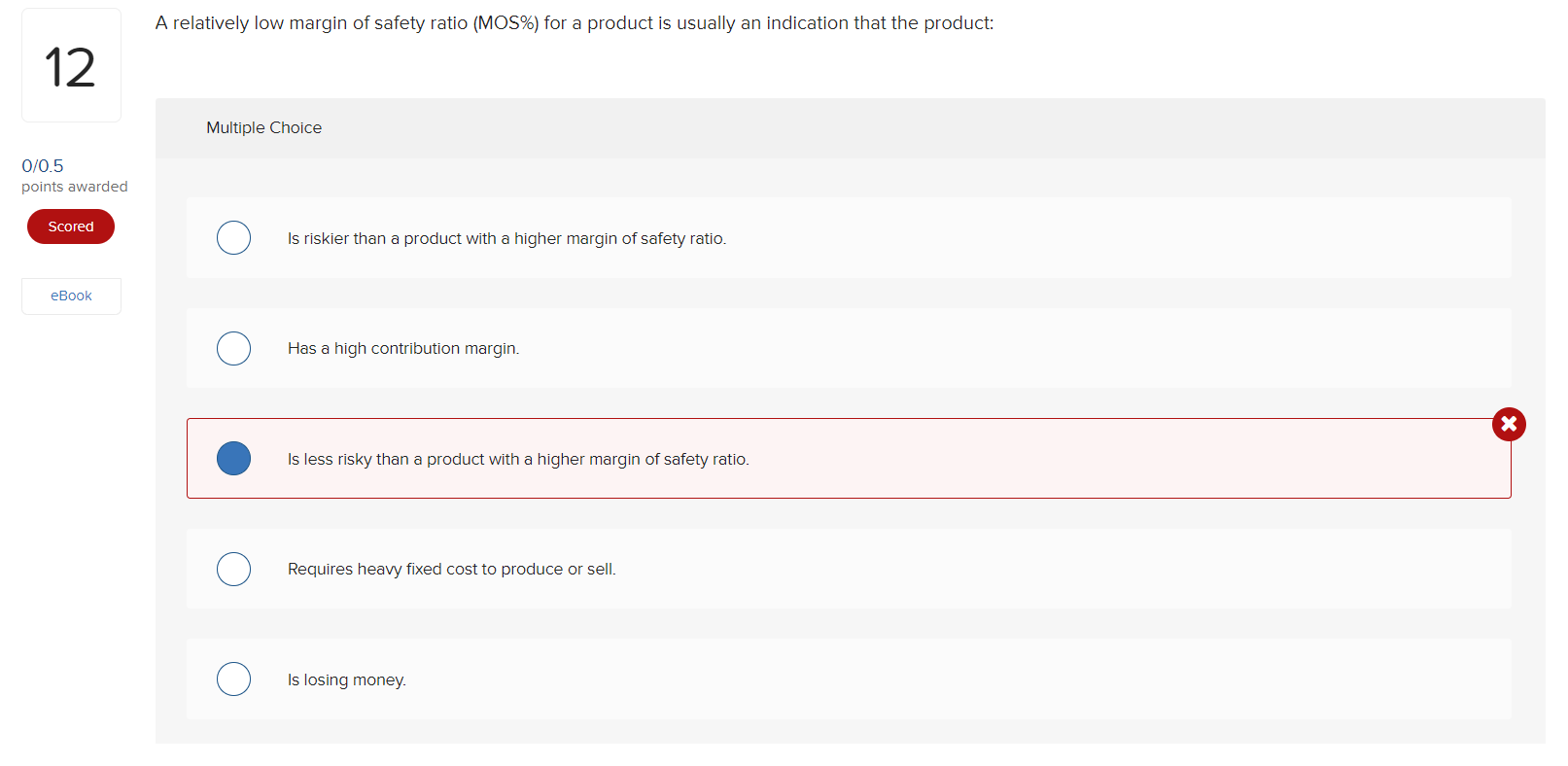Open the eBook resource
Screen dimensions: 1568x766
[x=71, y=296]
